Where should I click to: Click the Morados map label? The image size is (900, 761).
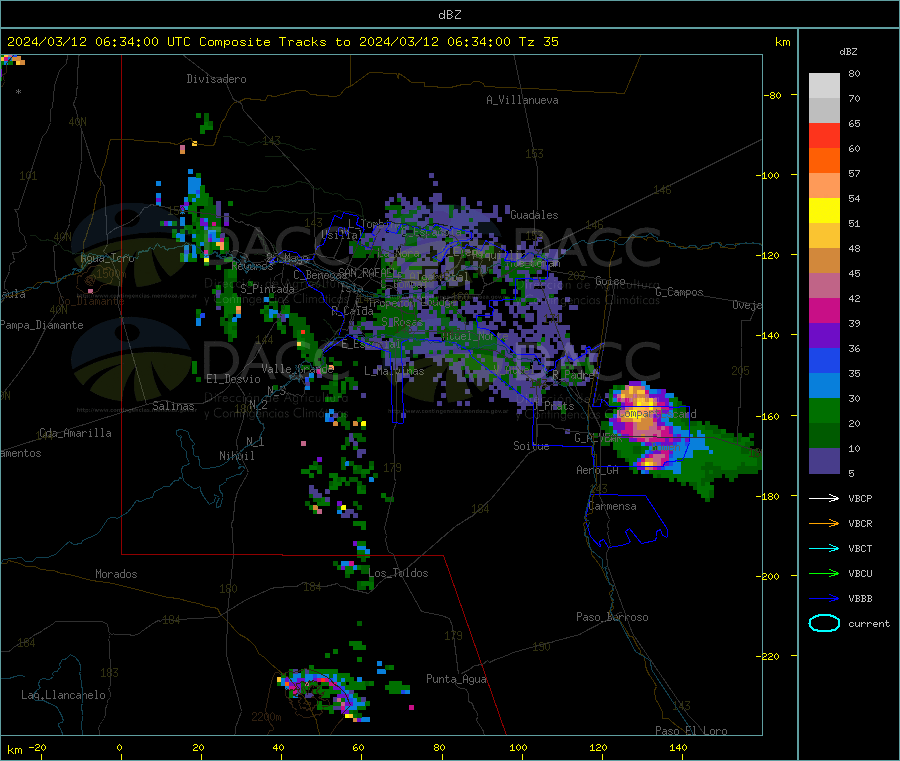click(116, 574)
